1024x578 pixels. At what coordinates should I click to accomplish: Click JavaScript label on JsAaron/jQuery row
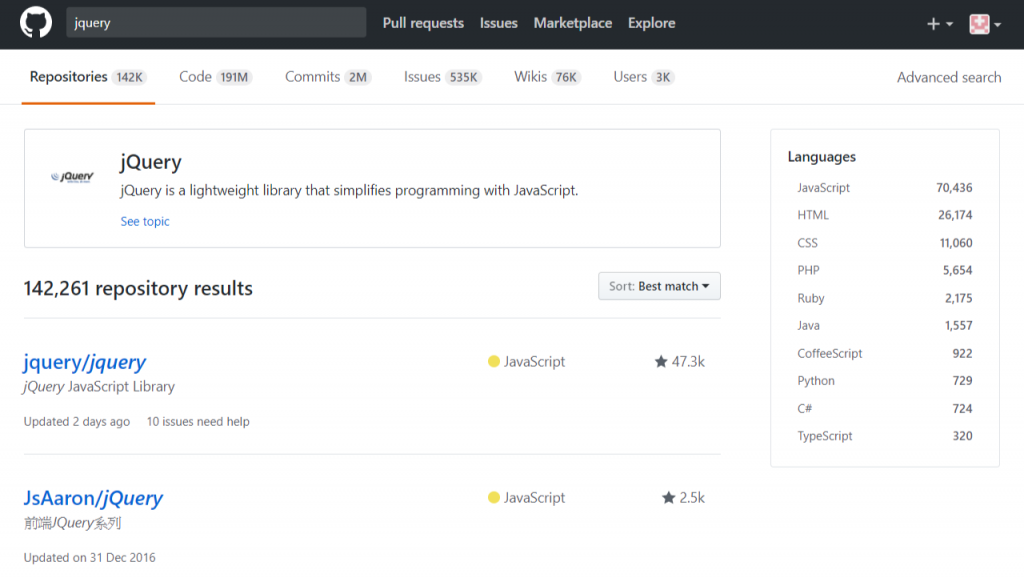click(534, 498)
